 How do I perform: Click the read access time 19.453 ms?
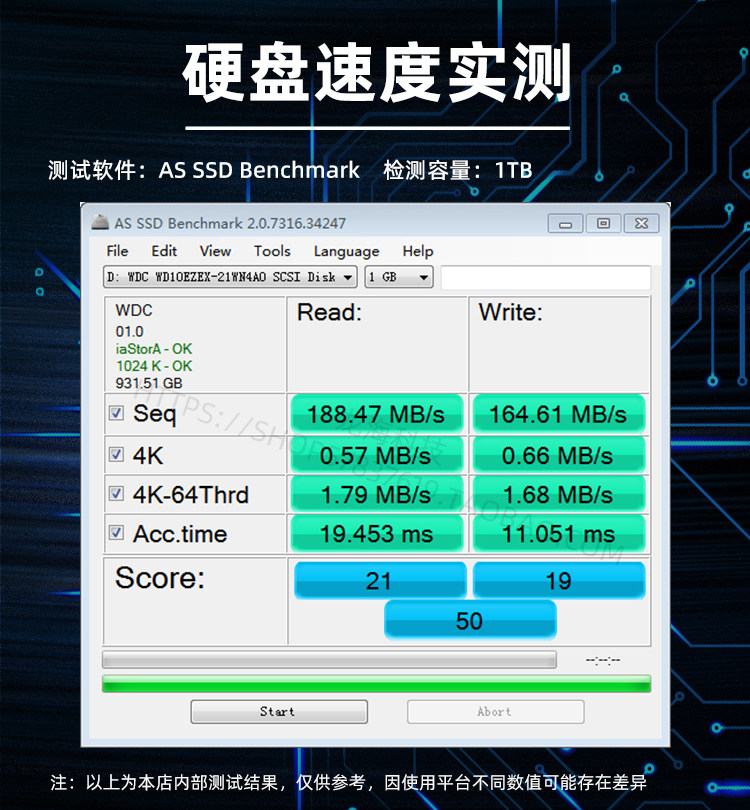coord(377,534)
